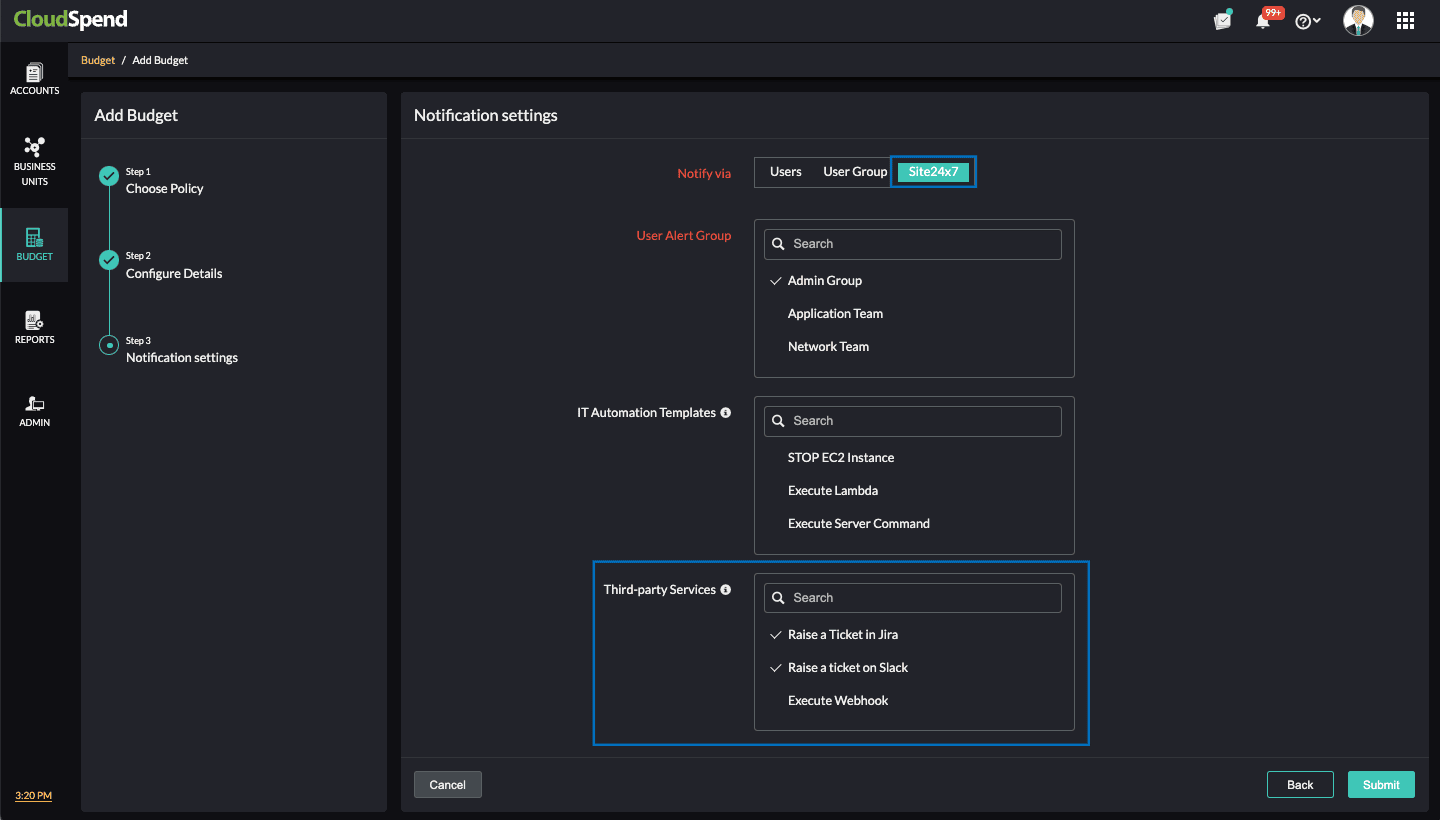Click the User Alert Group search icon

[779, 244]
